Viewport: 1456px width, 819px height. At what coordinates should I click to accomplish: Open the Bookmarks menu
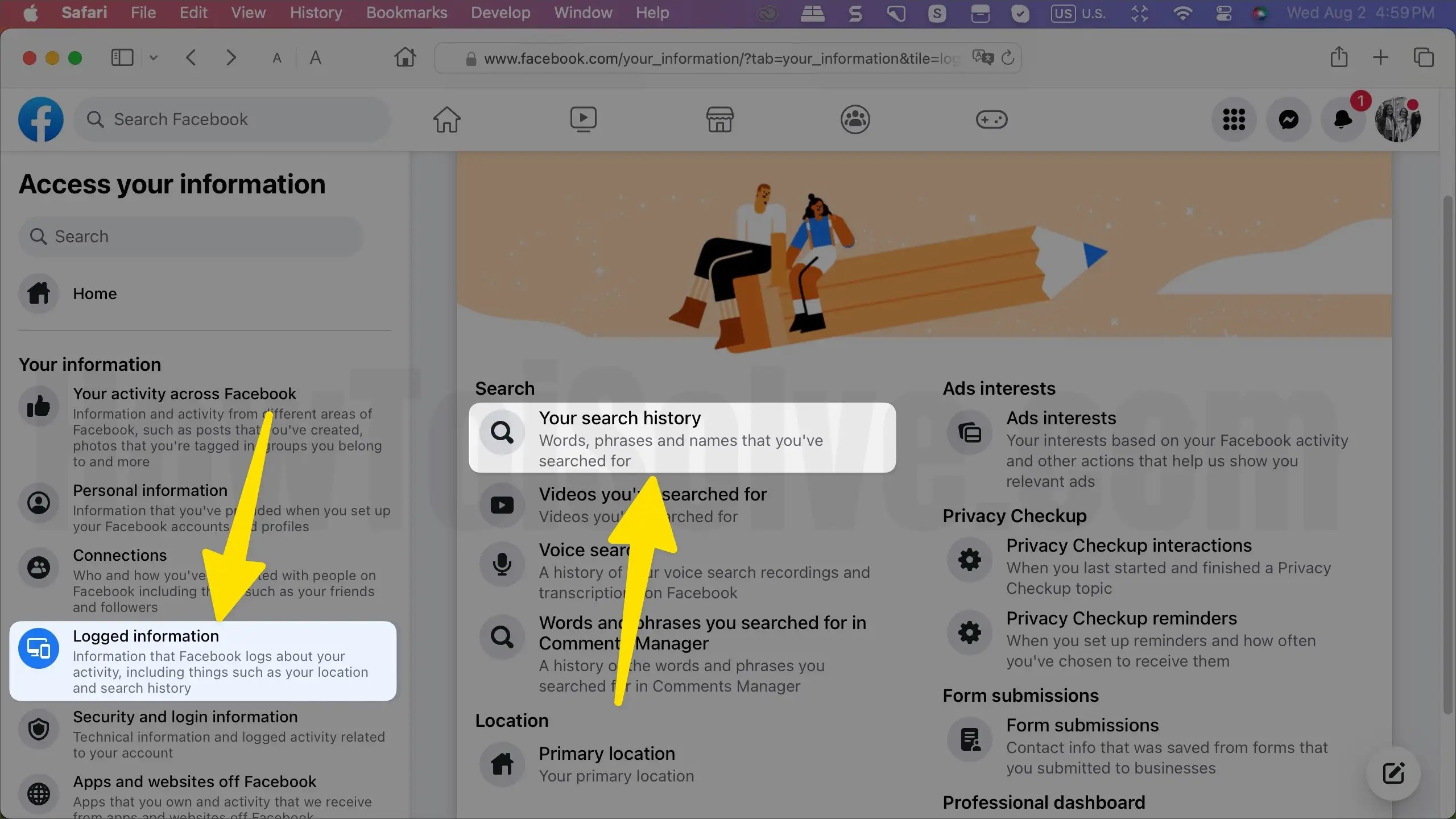click(406, 13)
